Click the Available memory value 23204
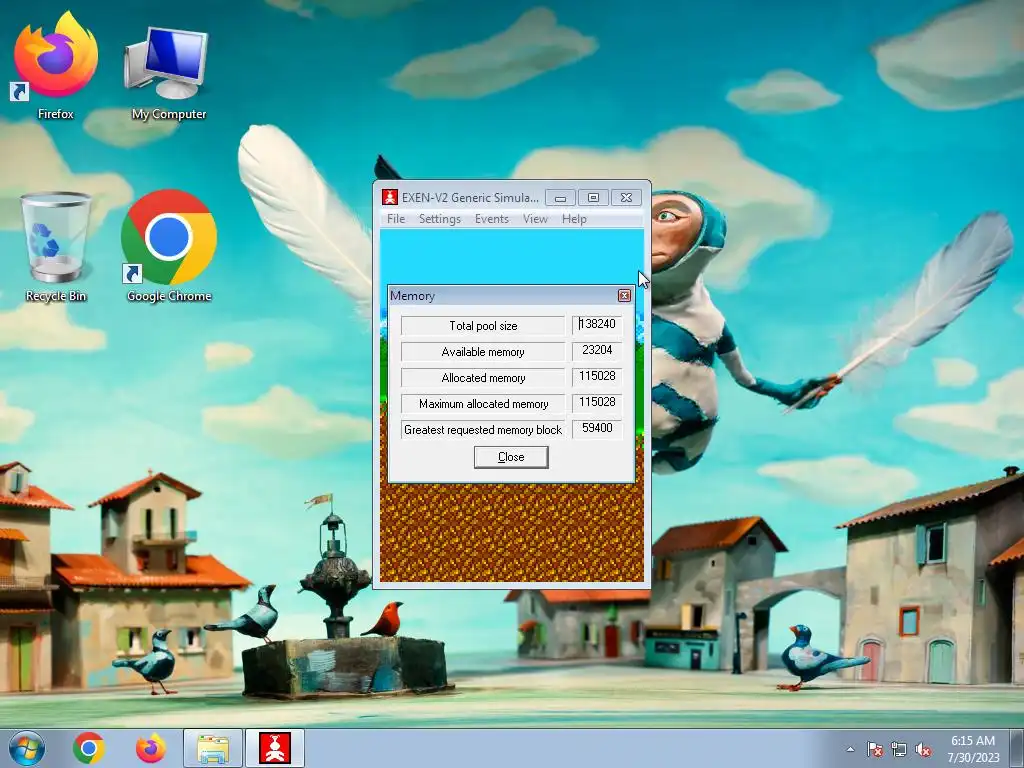 tap(597, 351)
